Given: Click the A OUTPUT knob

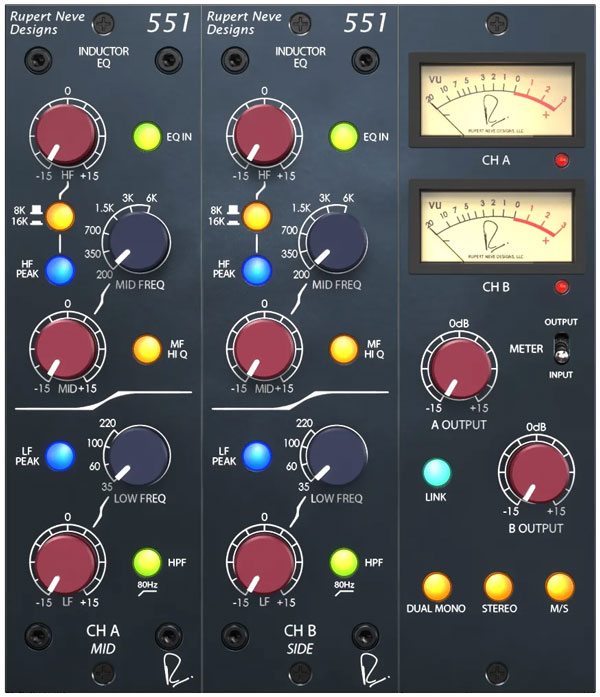Looking at the screenshot, I should click(x=459, y=368).
